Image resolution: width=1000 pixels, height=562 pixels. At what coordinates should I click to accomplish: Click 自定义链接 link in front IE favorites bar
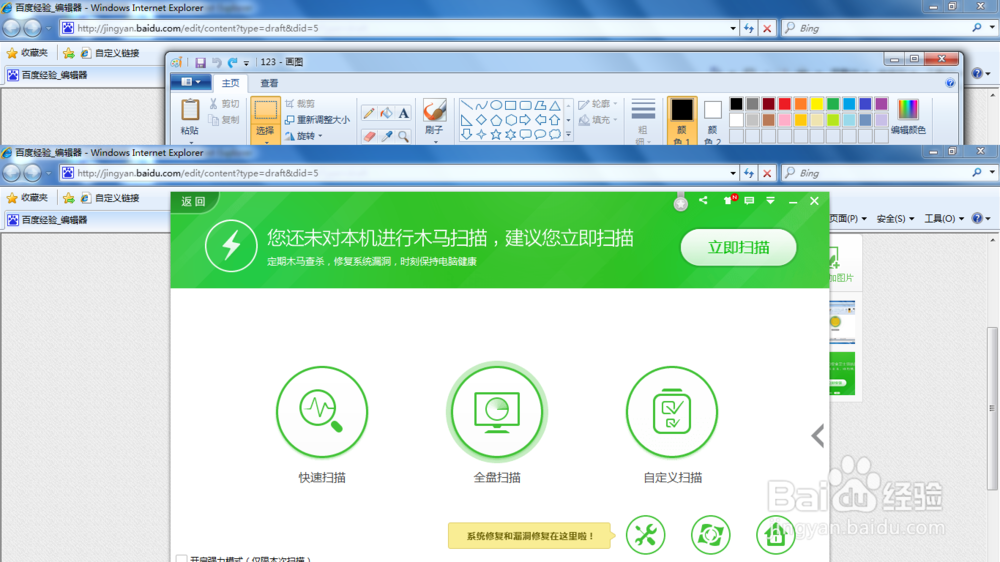110,198
